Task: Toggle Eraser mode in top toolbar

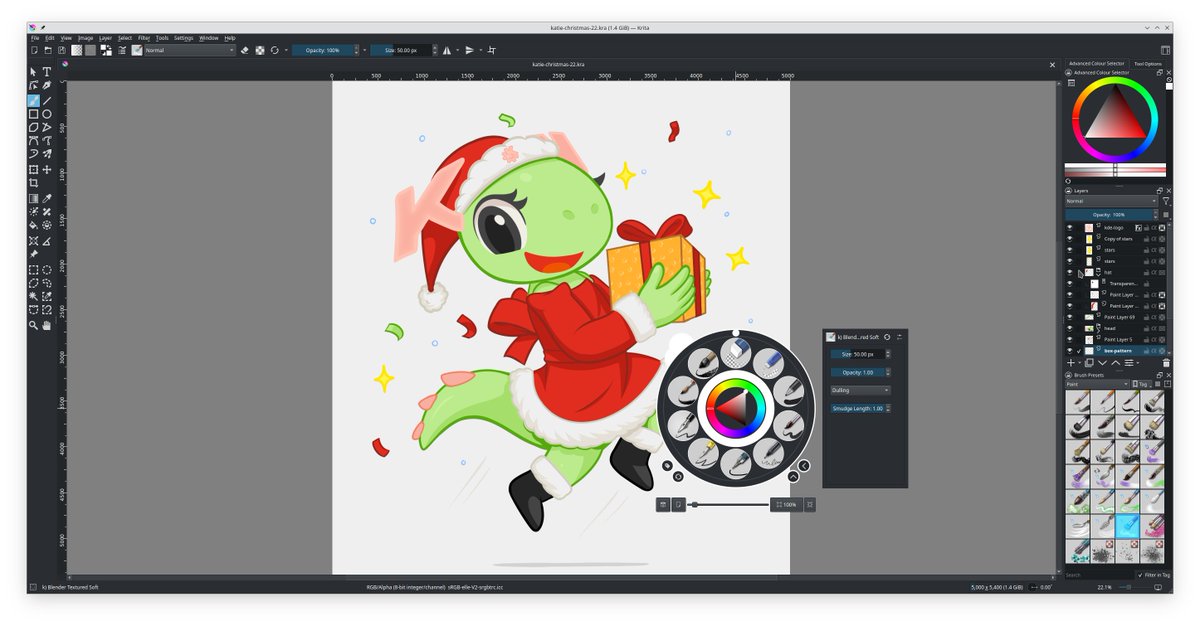Action: tap(245, 50)
